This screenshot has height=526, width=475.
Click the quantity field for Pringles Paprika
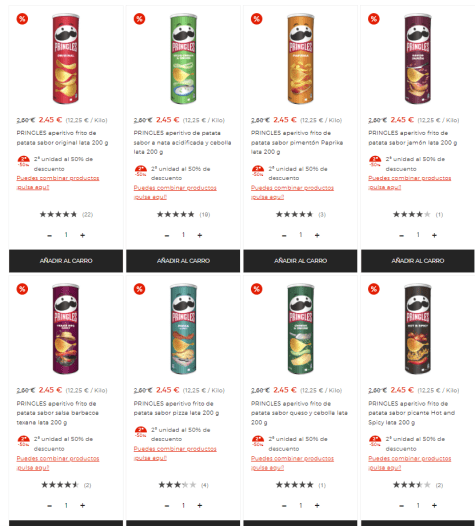click(x=301, y=235)
